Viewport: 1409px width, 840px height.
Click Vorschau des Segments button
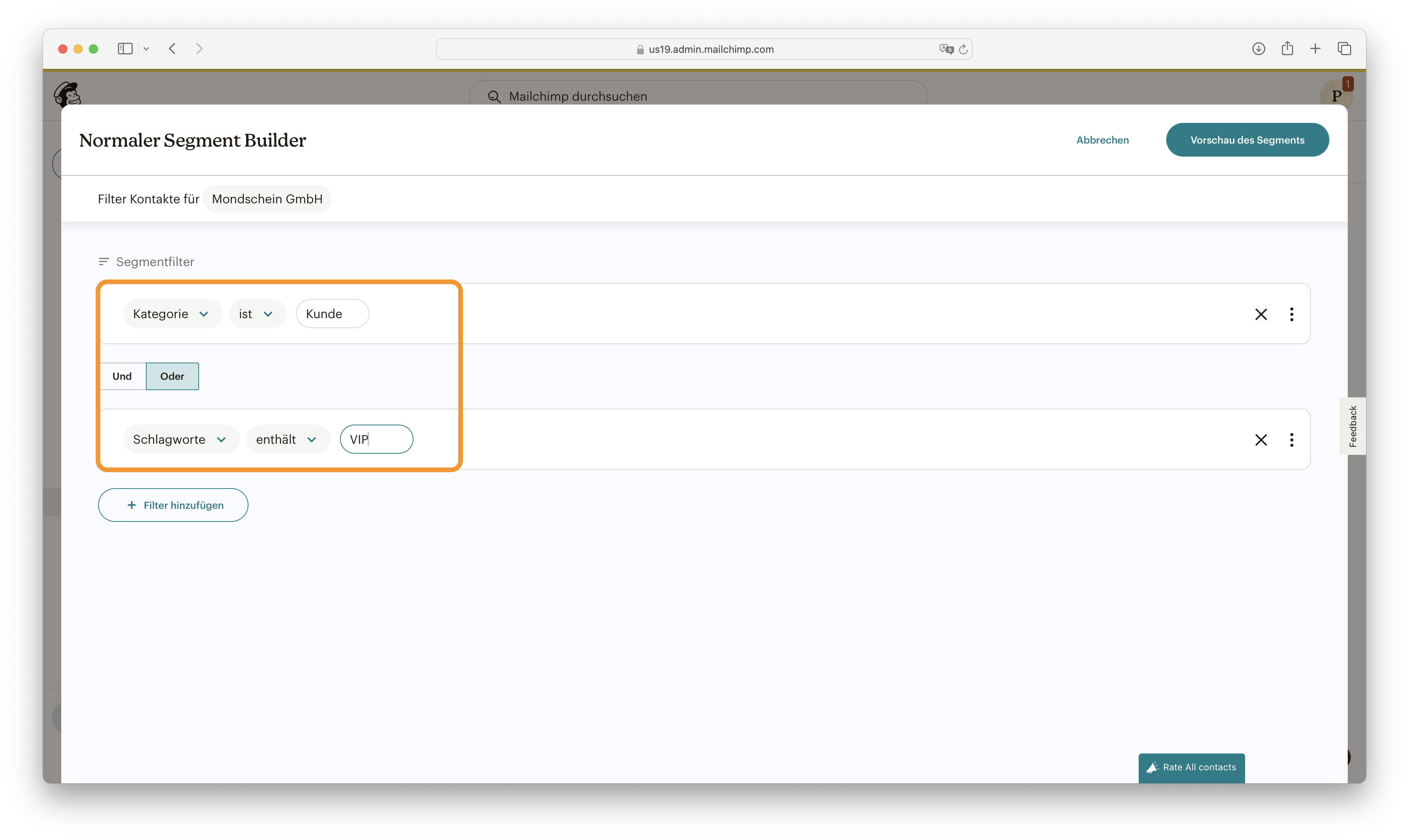click(1247, 140)
